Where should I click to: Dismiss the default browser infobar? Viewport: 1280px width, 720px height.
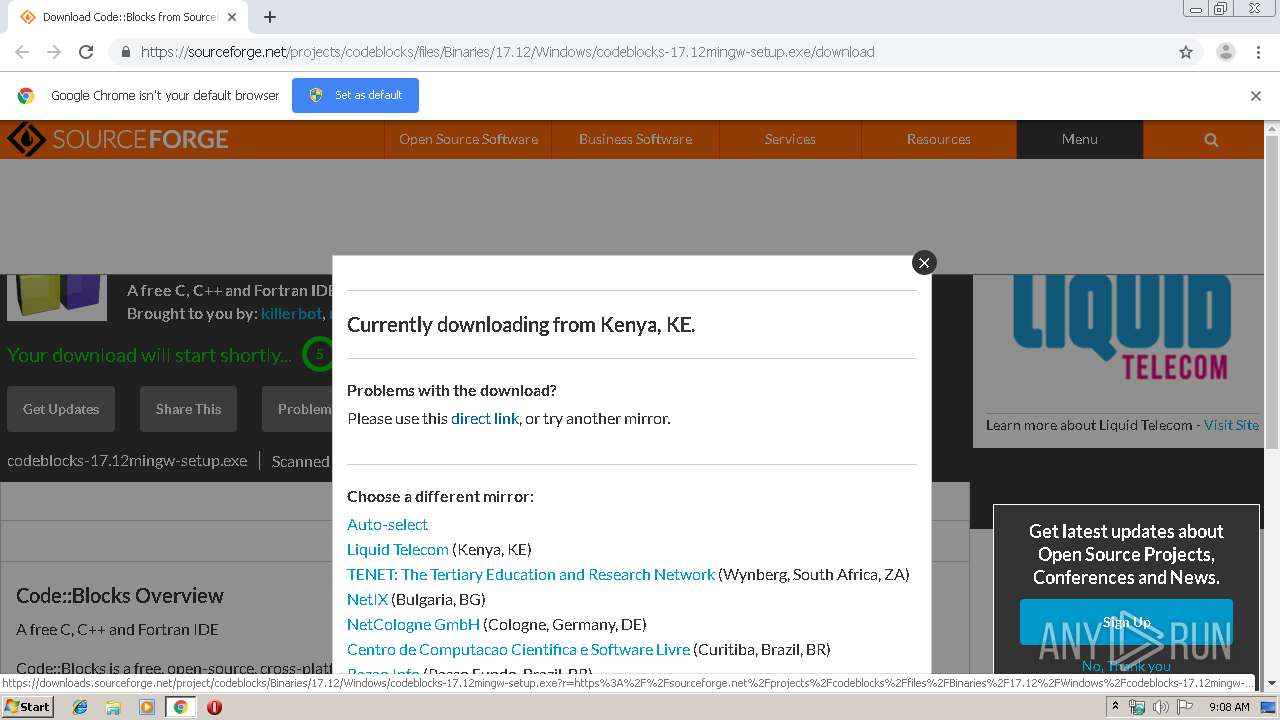pyautogui.click(x=1256, y=96)
